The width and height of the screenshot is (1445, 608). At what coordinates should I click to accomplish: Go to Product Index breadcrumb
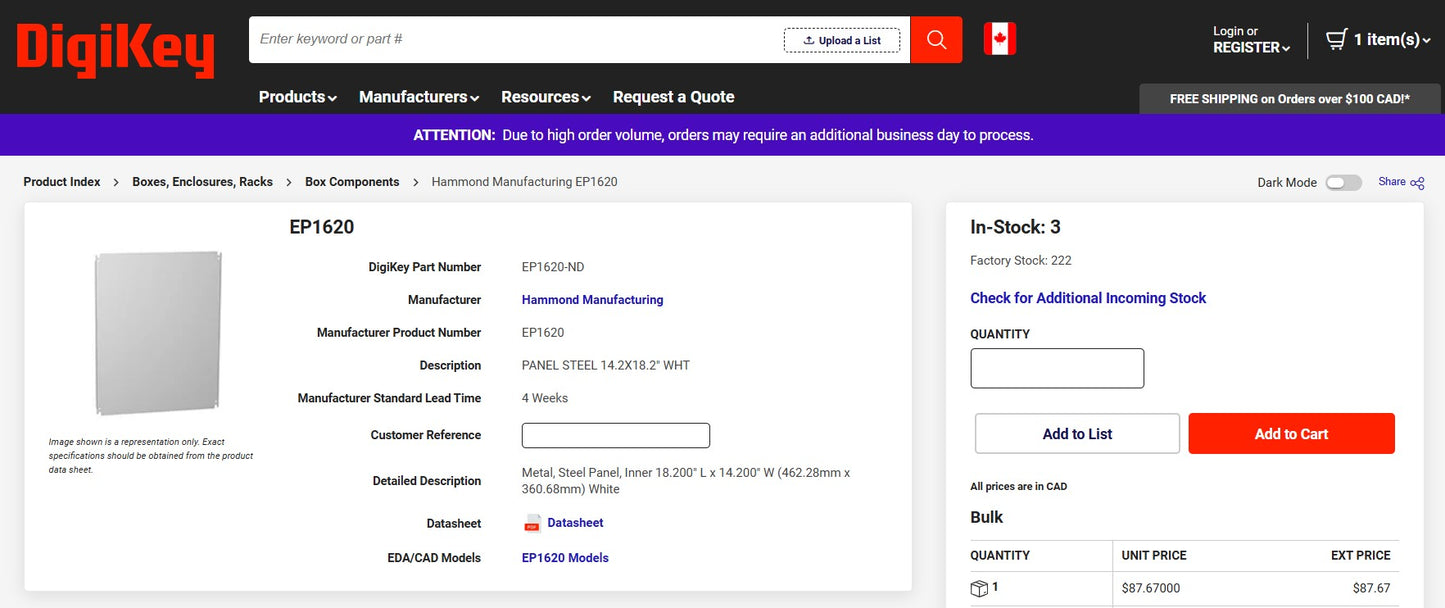pos(62,182)
